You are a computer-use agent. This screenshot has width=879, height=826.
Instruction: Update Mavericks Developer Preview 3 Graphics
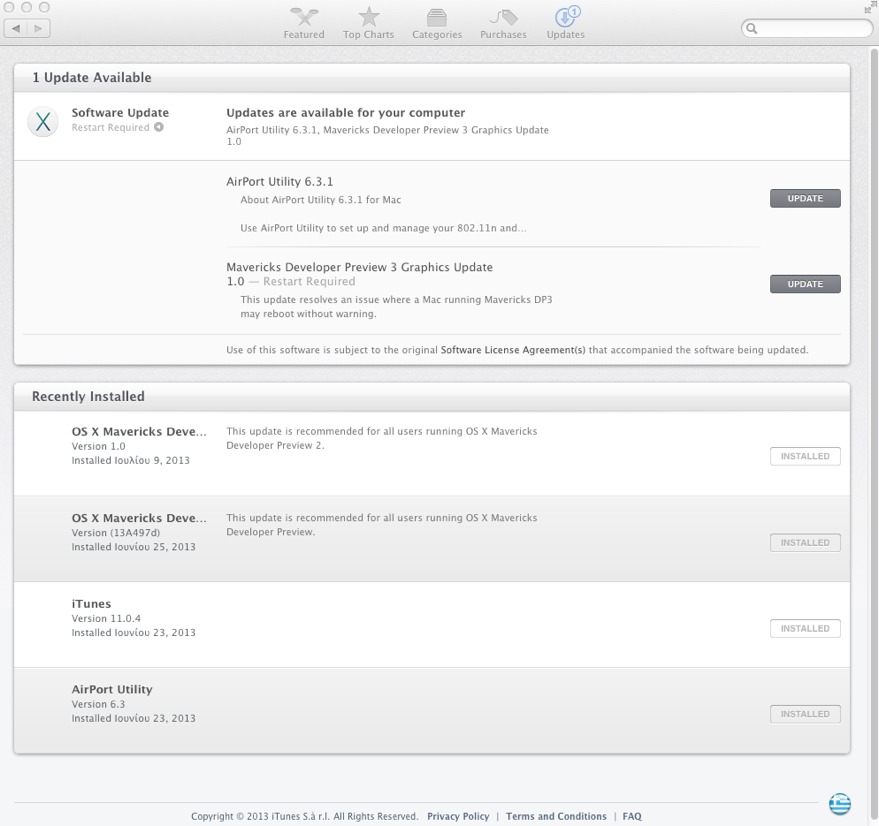(805, 284)
